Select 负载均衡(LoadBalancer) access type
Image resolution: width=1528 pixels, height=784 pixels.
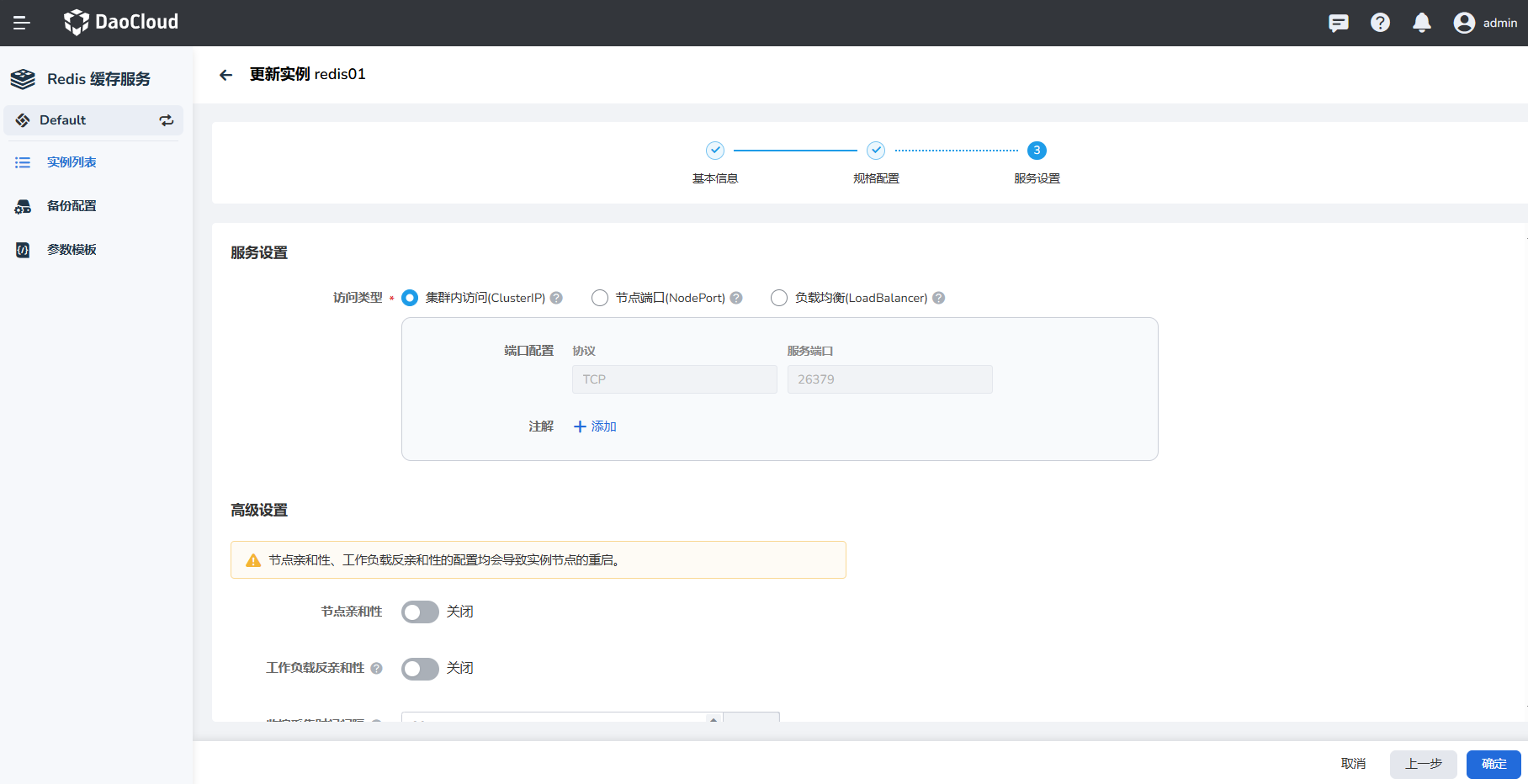779,298
